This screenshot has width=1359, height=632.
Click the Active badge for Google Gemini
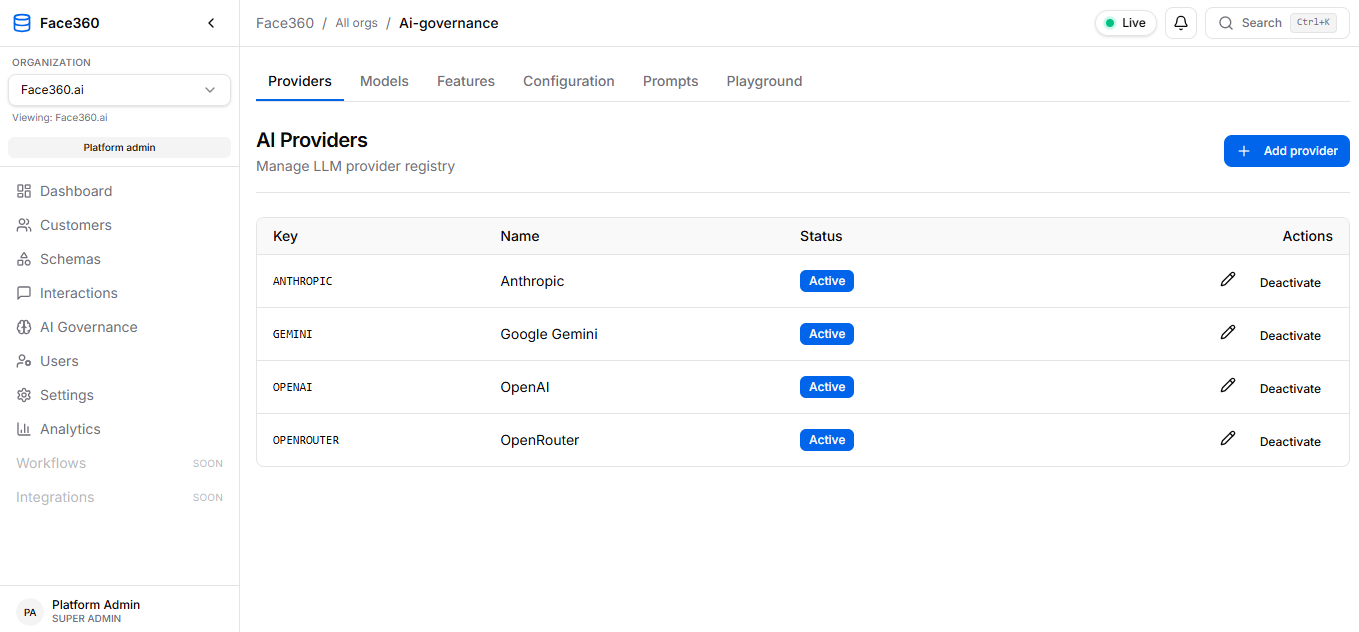(x=827, y=334)
